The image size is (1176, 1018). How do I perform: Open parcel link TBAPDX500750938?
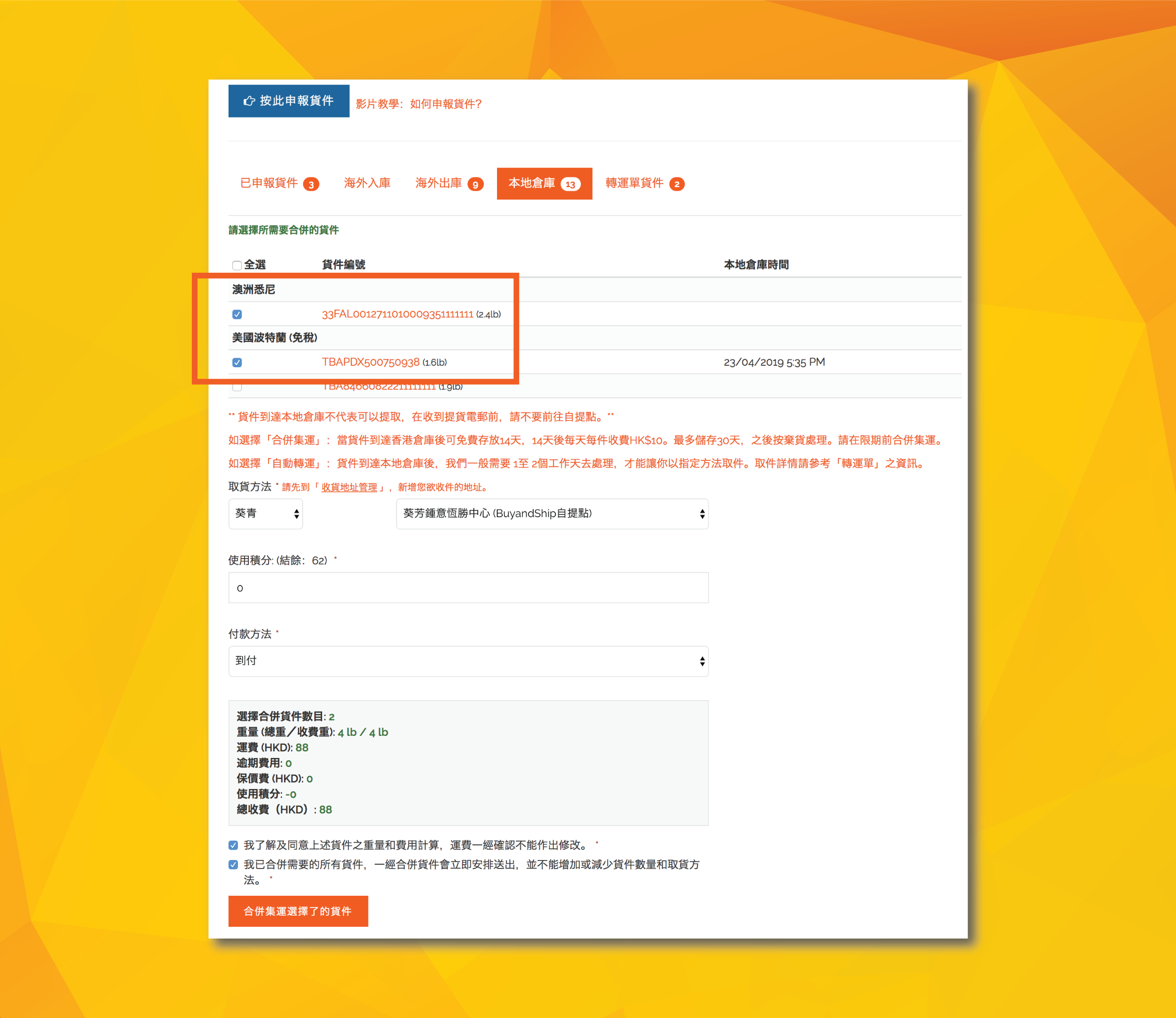(x=371, y=363)
